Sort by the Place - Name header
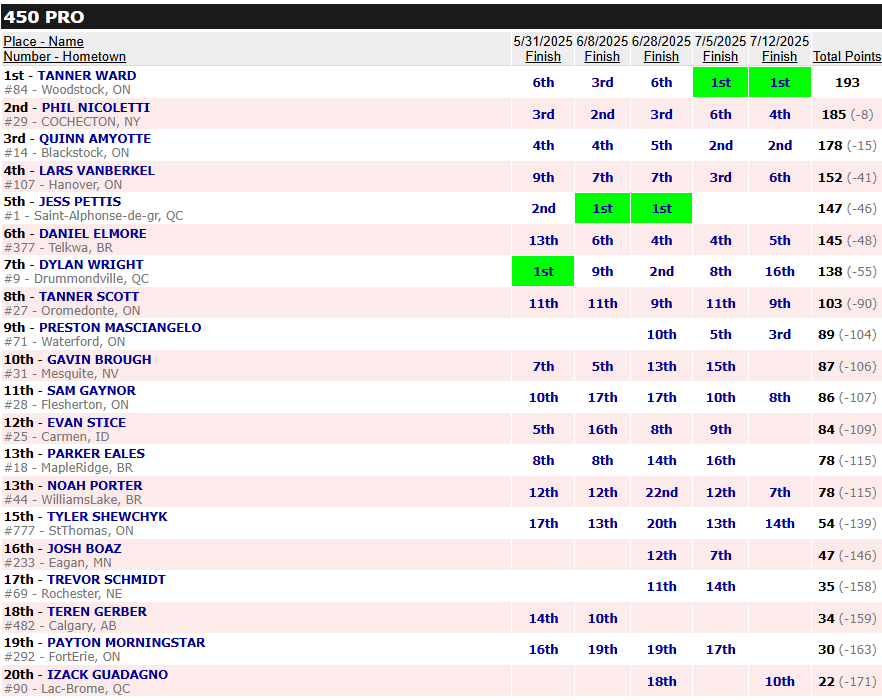Image resolution: width=882 pixels, height=700 pixels. 43,41
